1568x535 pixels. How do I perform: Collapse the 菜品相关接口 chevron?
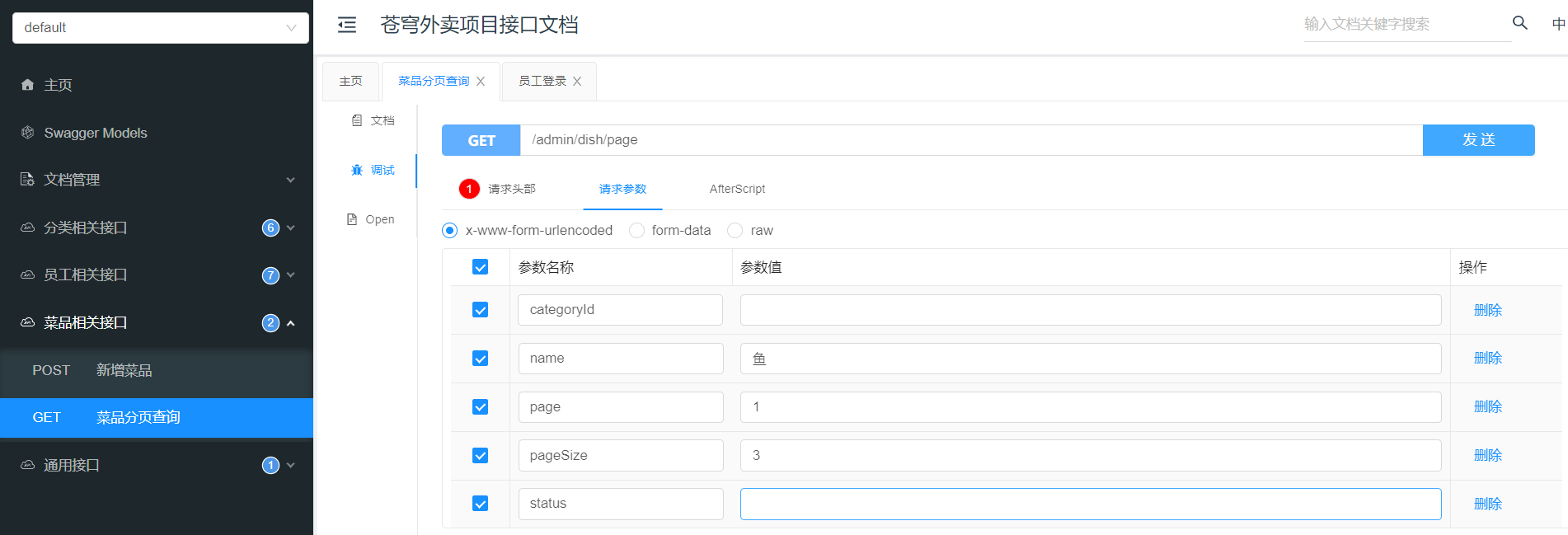click(x=290, y=323)
